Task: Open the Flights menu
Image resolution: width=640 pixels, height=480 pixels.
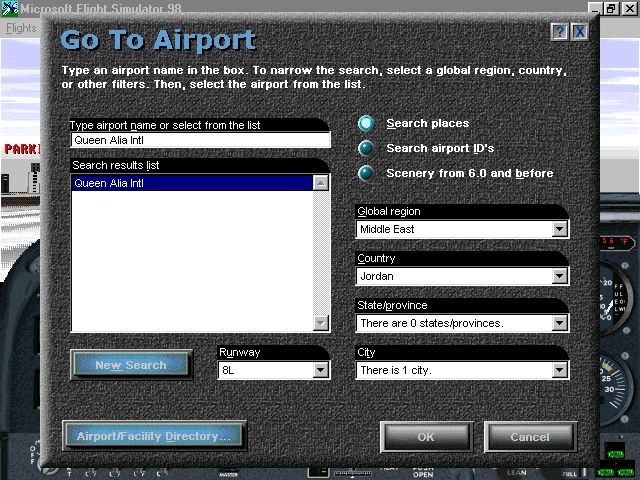Action: [x=21, y=28]
